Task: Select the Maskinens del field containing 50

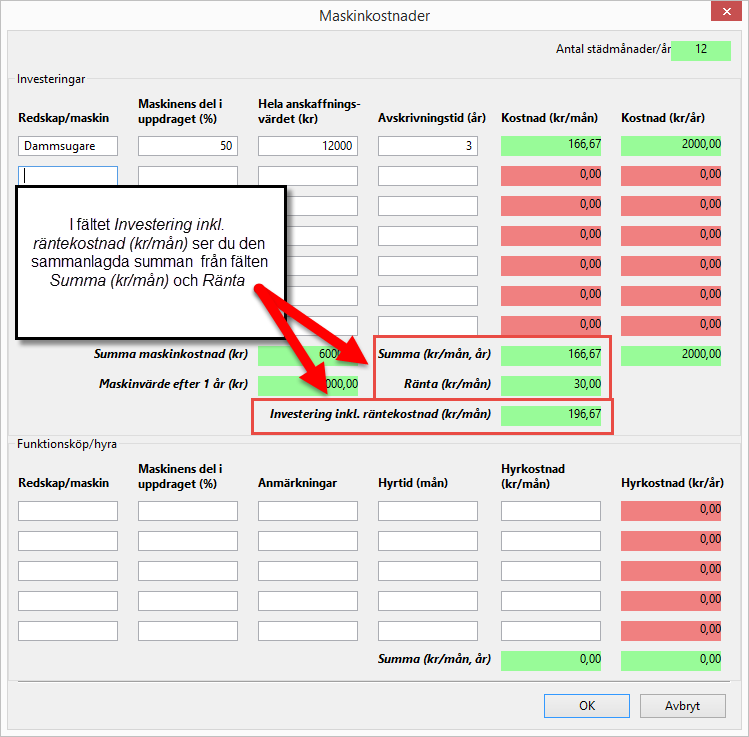Action: click(x=188, y=146)
